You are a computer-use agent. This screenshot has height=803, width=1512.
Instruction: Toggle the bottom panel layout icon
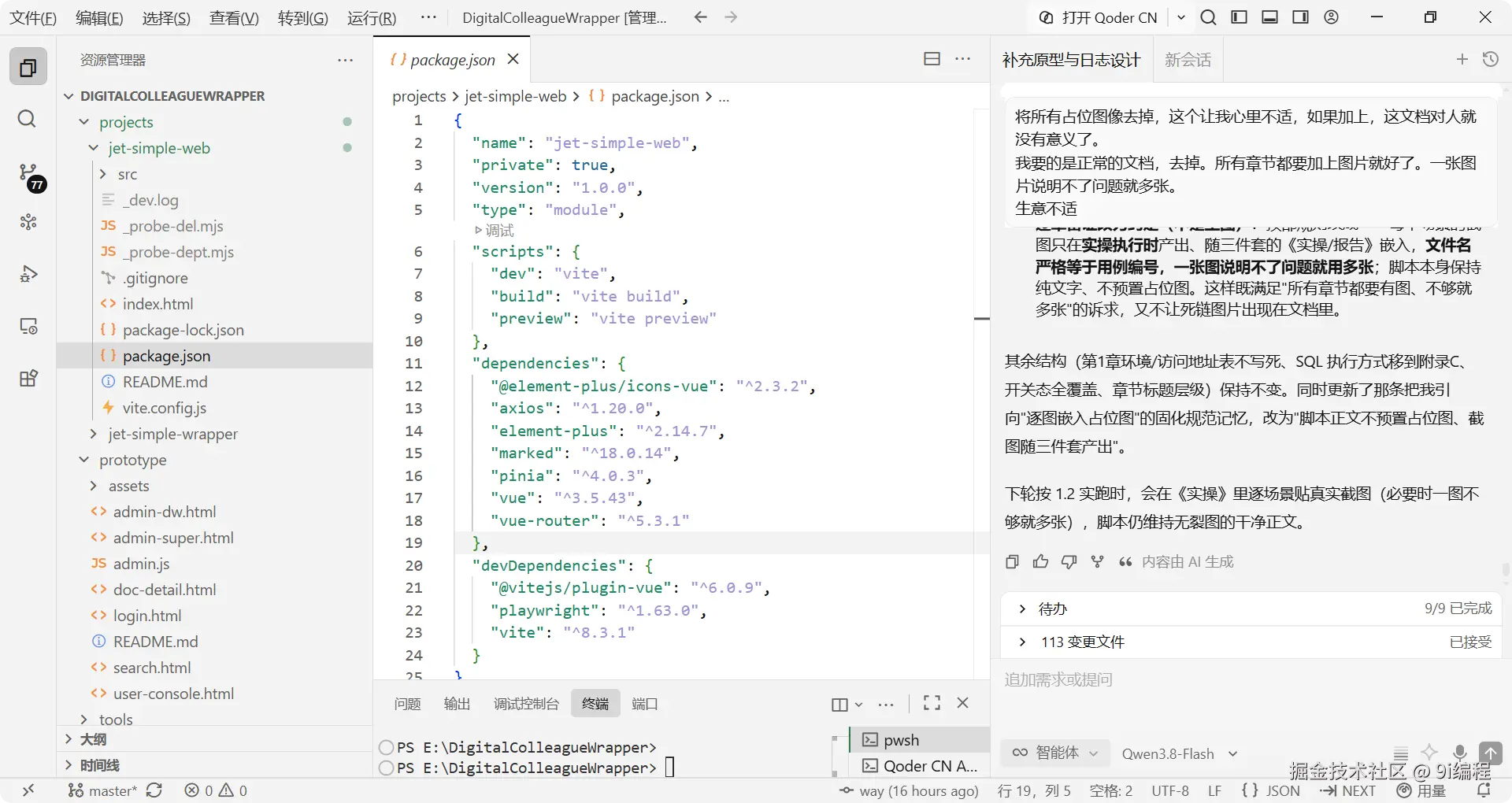pos(1269,17)
